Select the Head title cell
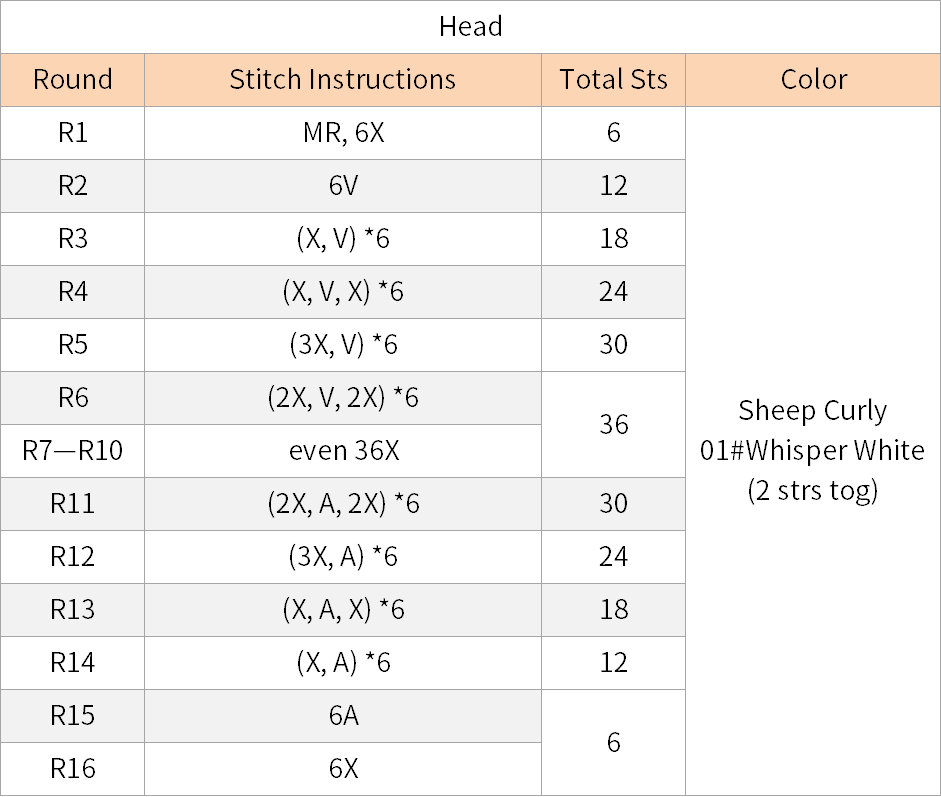The width and height of the screenshot is (941, 797). click(470, 27)
